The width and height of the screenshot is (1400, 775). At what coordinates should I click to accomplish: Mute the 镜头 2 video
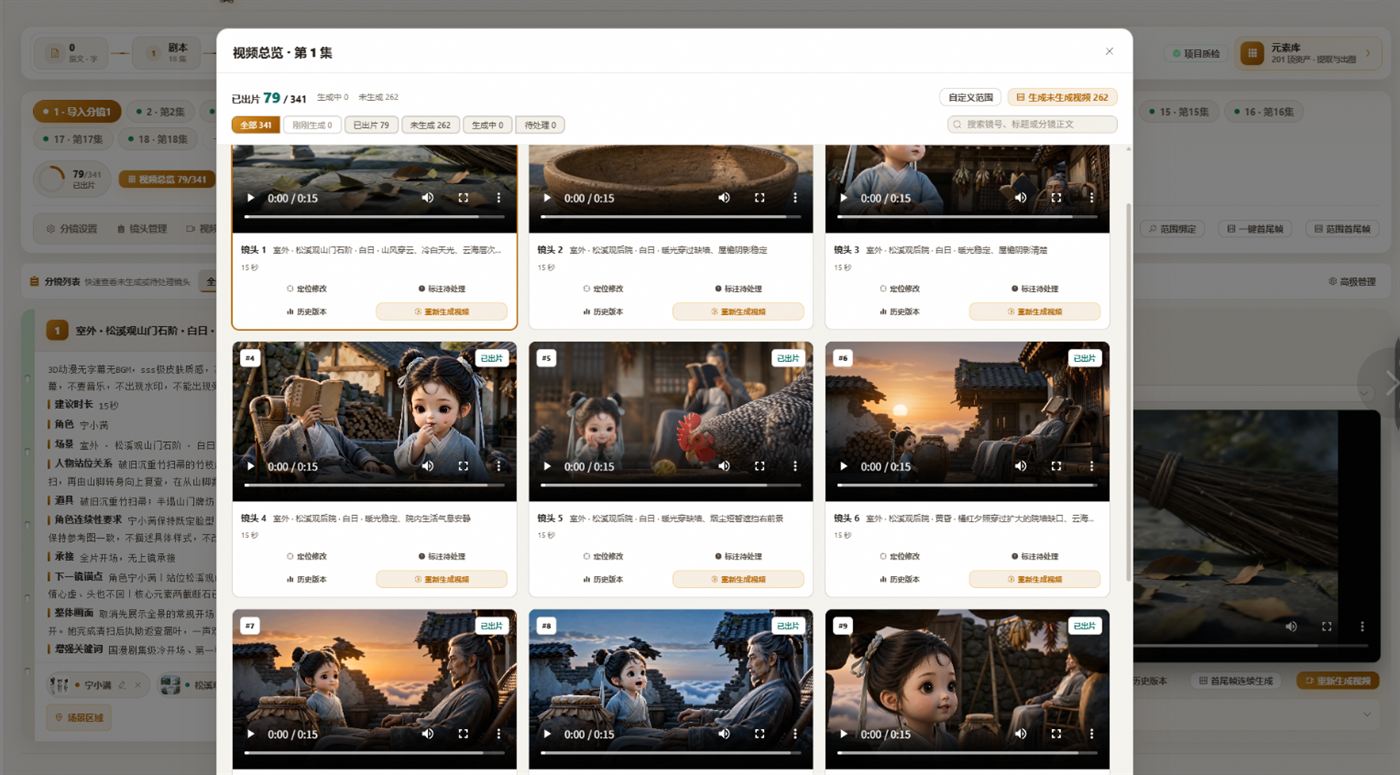pos(724,198)
